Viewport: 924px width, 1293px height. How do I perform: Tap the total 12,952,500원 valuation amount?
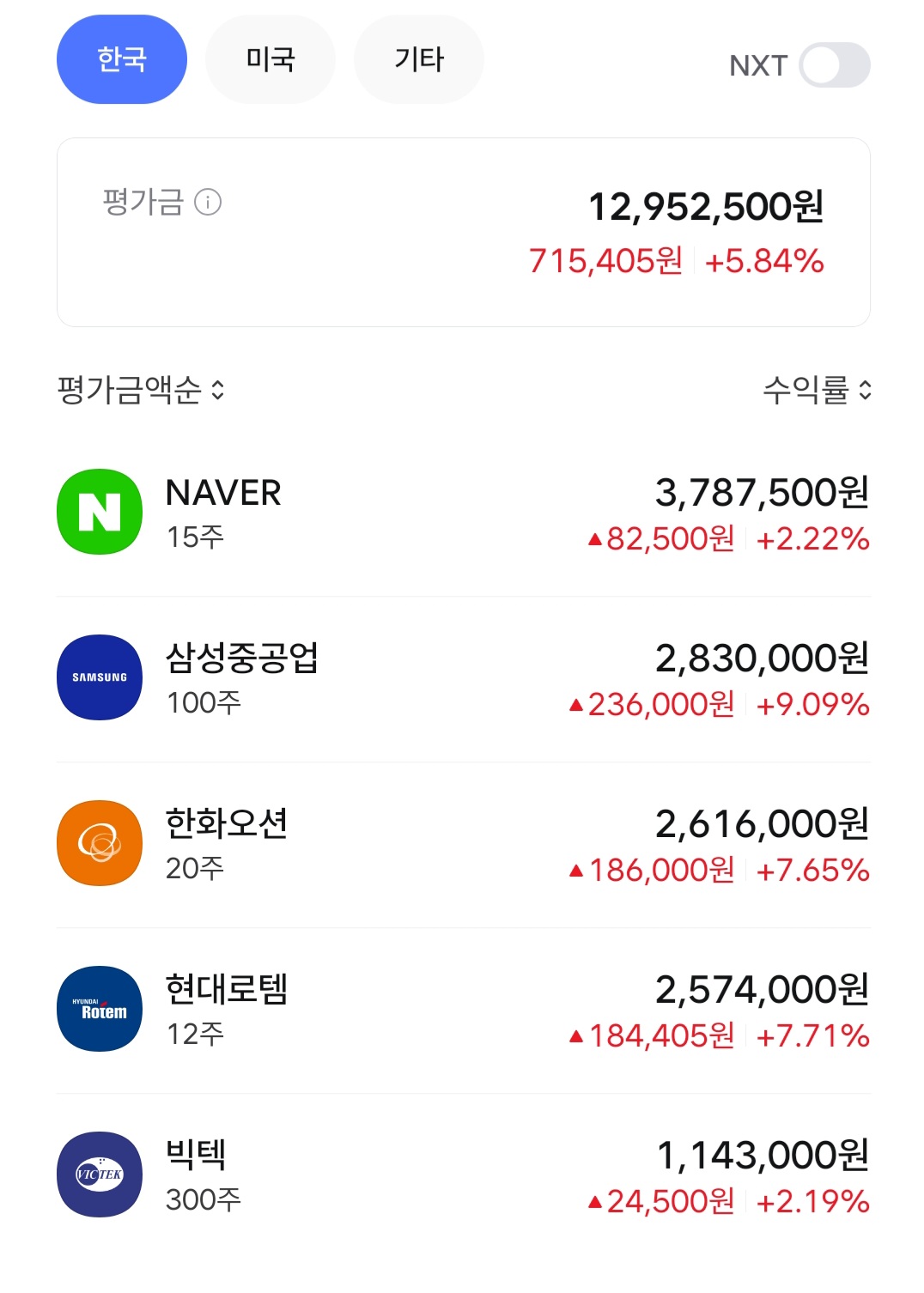click(706, 207)
